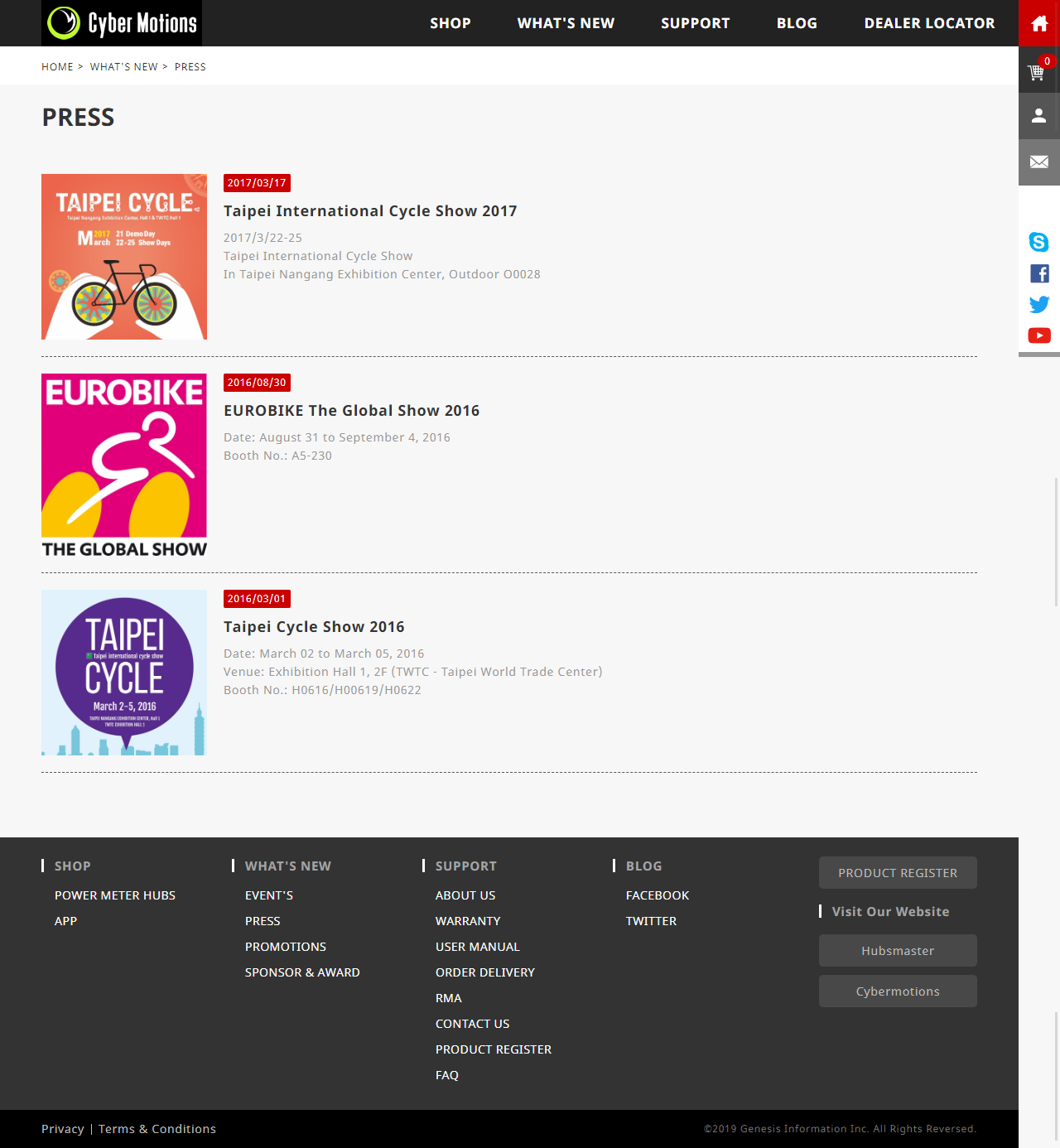The height and width of the screenshot is (1148, 1060).
Task: Open the Privacy link
Action: 63,1129
